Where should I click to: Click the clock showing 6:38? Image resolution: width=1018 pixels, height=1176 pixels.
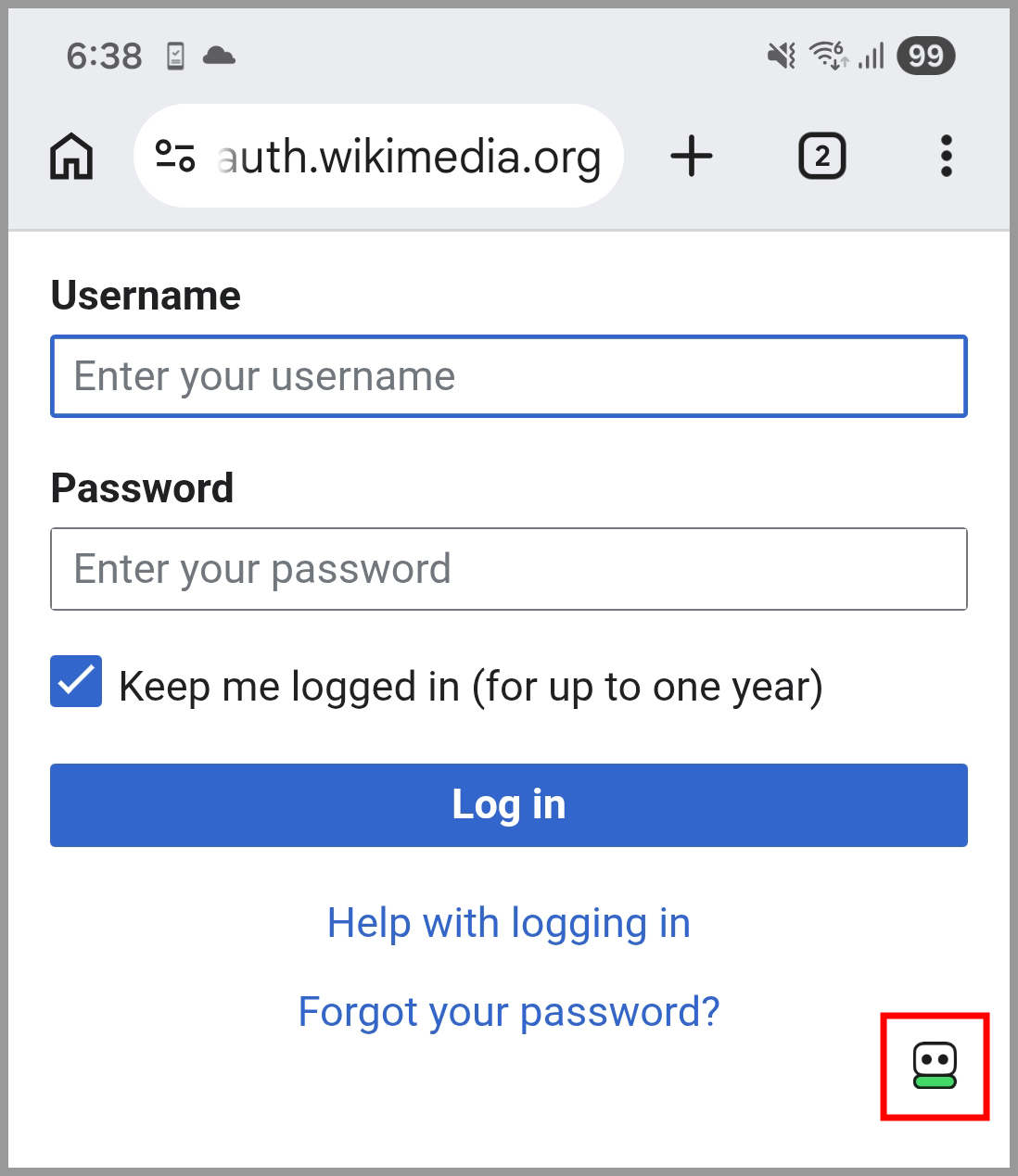(103, 56)
